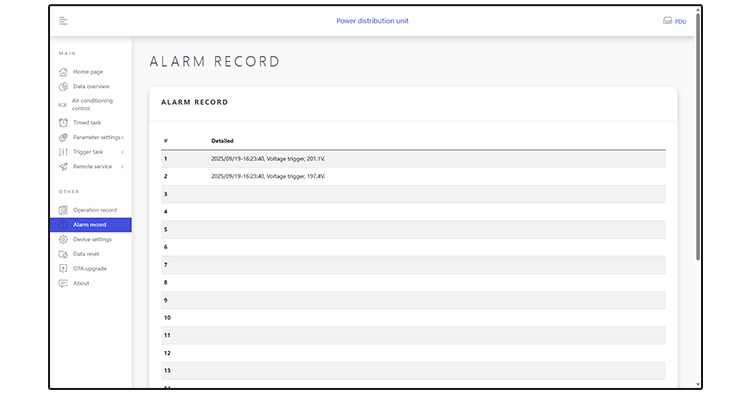This screenshot has height=397, width=750.
Task: Expand the Trigger task submenu chevron
Action: 122,152
